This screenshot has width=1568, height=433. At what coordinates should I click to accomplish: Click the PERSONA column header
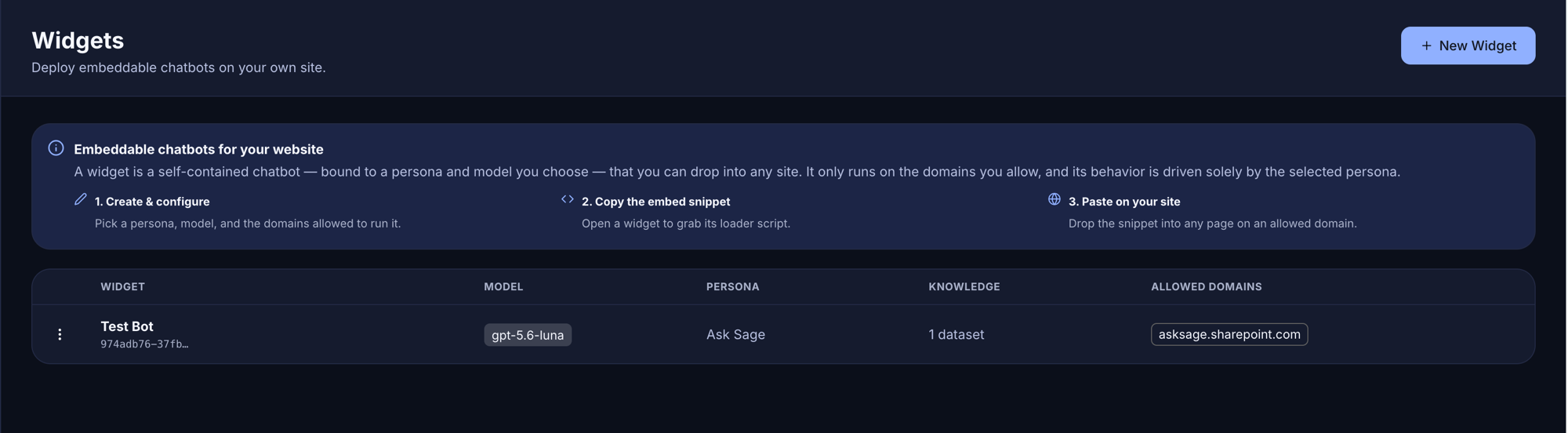732,286
